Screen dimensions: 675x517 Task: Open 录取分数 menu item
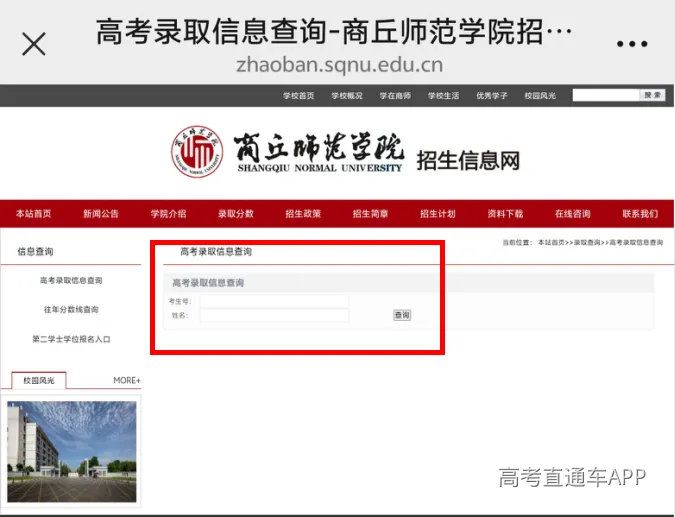pos(235,214)
